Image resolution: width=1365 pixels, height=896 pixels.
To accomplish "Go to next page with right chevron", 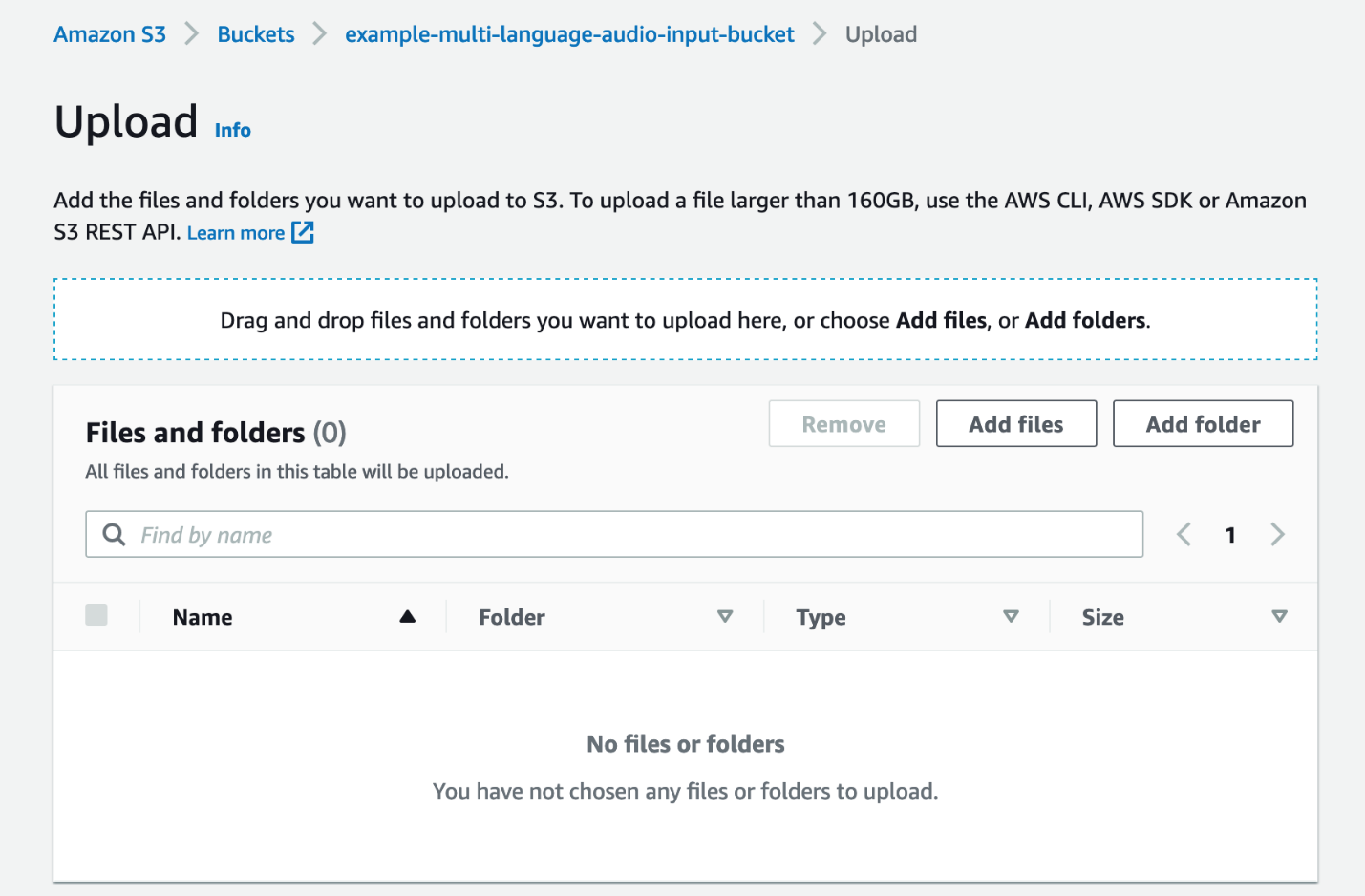I will click(1277, 535).
